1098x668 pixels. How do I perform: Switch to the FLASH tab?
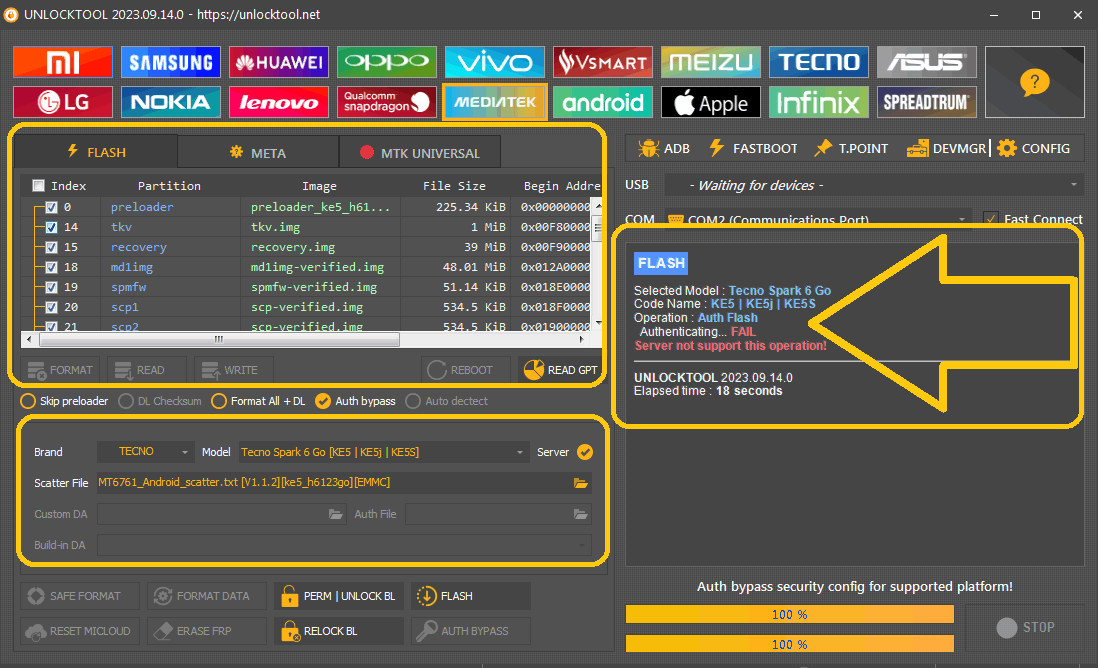click(x=96, y=152)
